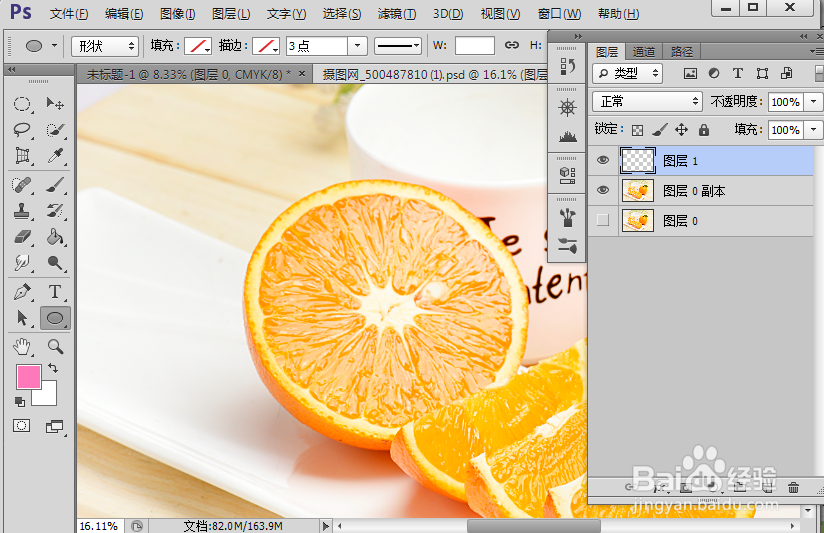Viewport: 824px width, 533px height.
Task: Delete layer with trash icon
Action: click(x=794, y=488)
